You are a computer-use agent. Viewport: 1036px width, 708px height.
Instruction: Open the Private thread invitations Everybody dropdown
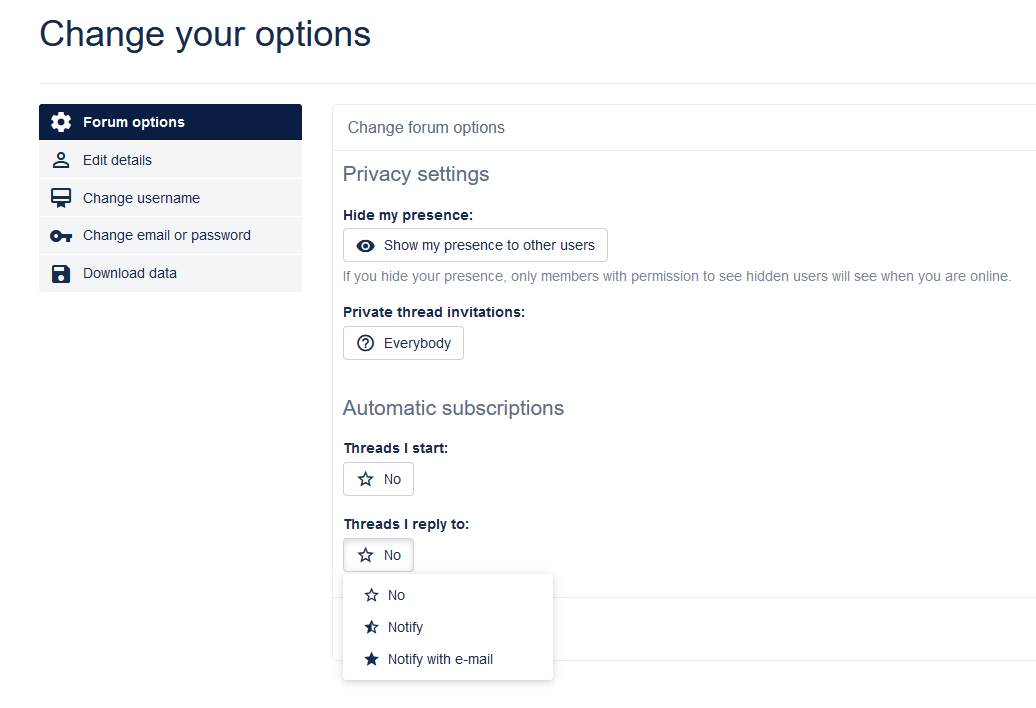pyautogui.click(x=403, y=343)
